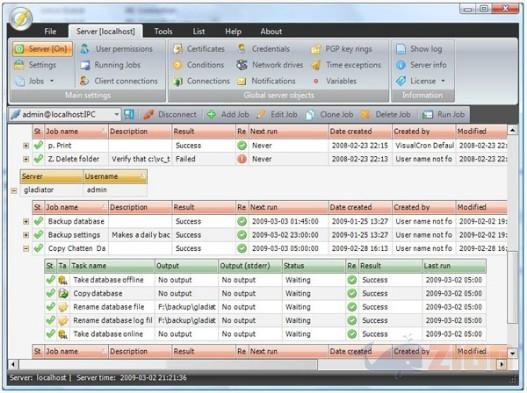The height and width of the screenshot is (393, 527).
Task: Open Variables
Action: click(334, 81)
